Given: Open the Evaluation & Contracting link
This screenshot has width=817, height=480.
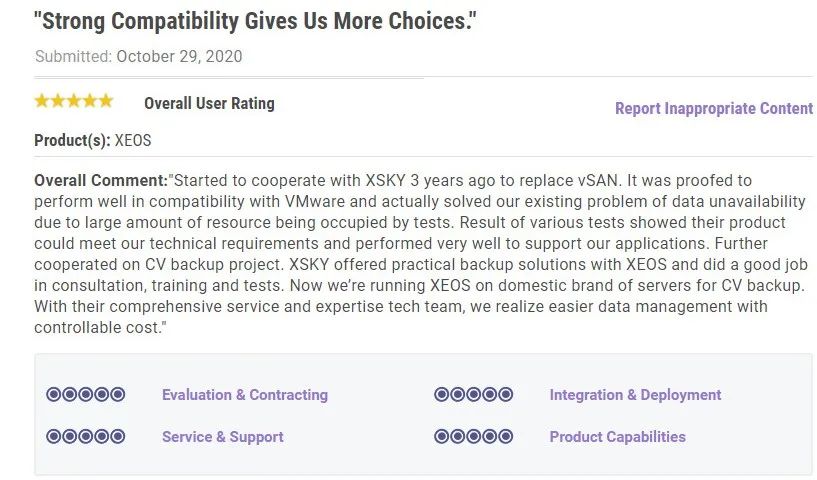Looking at the screenshot, I should pyautogui.click(x=245, y=395).
